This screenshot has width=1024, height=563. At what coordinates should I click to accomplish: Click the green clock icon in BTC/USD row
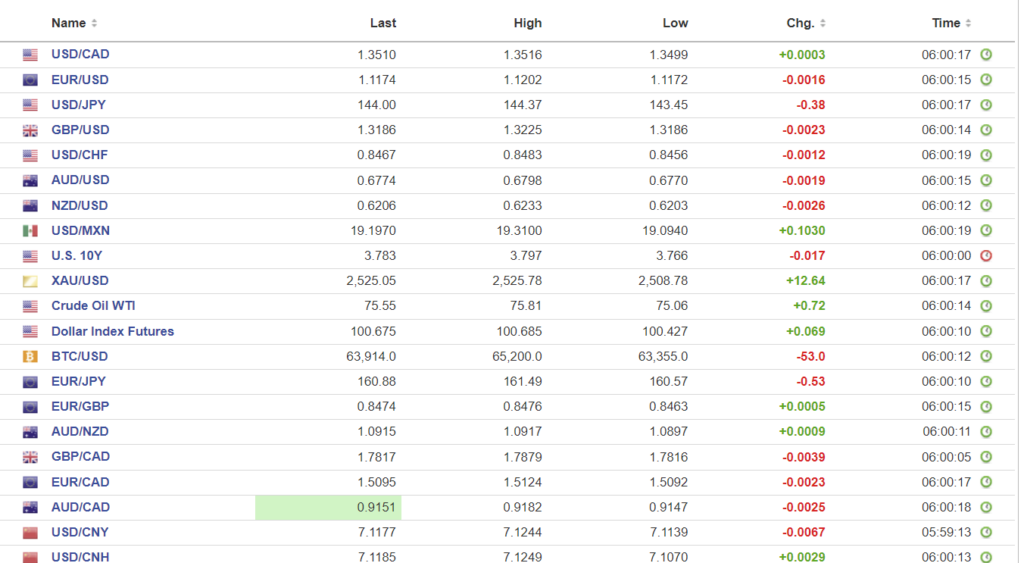pyautogui.click(x=986, y=357)
